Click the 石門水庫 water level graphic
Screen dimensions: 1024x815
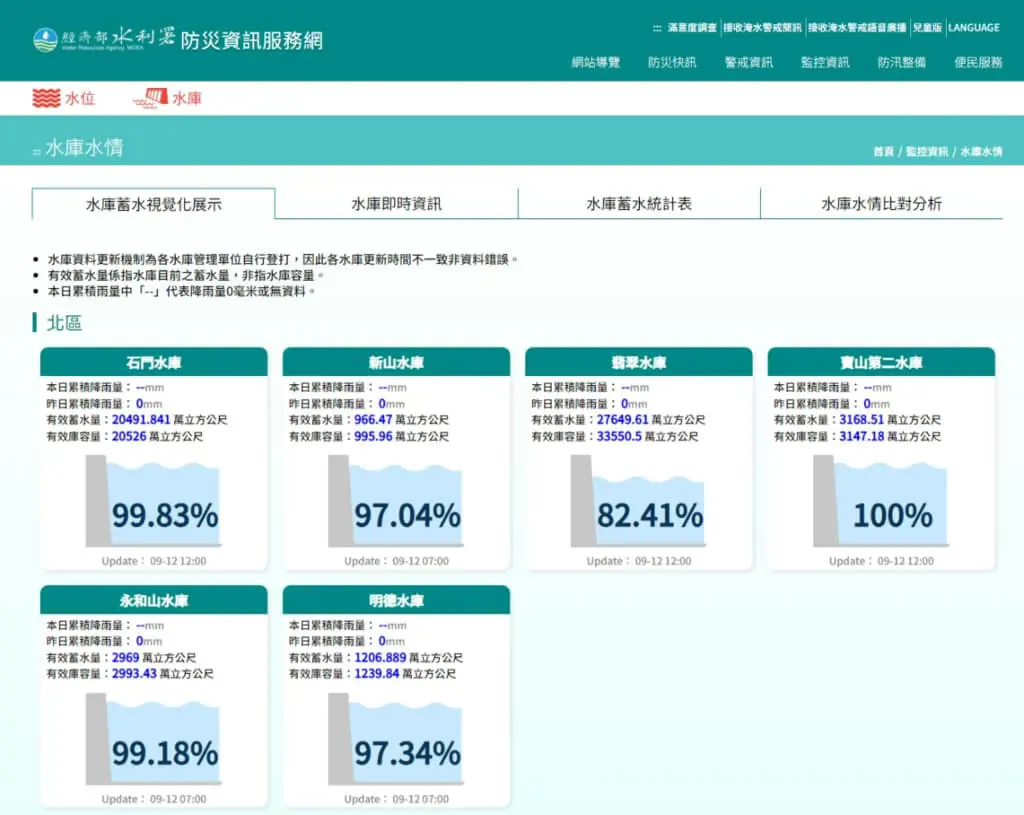[153, 501]
